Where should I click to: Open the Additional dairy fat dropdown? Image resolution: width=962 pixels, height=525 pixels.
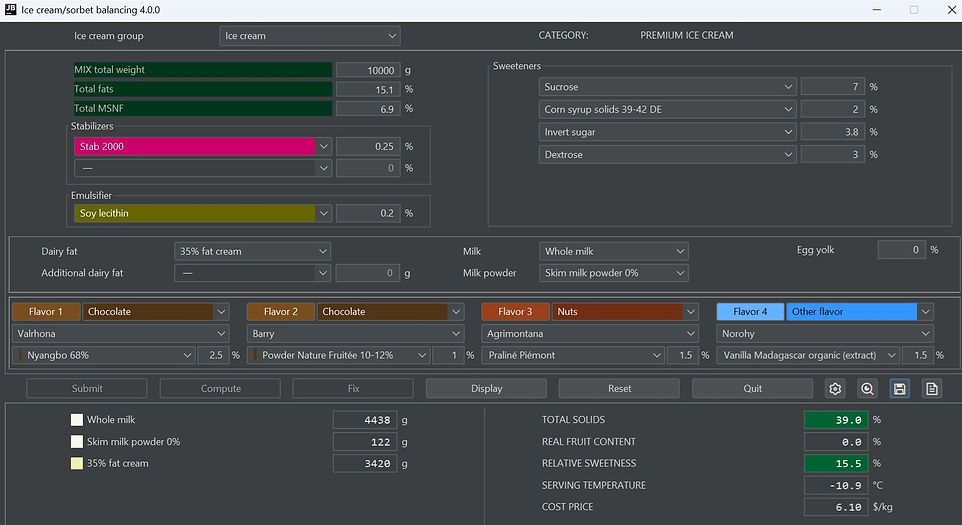click(253, 273)
